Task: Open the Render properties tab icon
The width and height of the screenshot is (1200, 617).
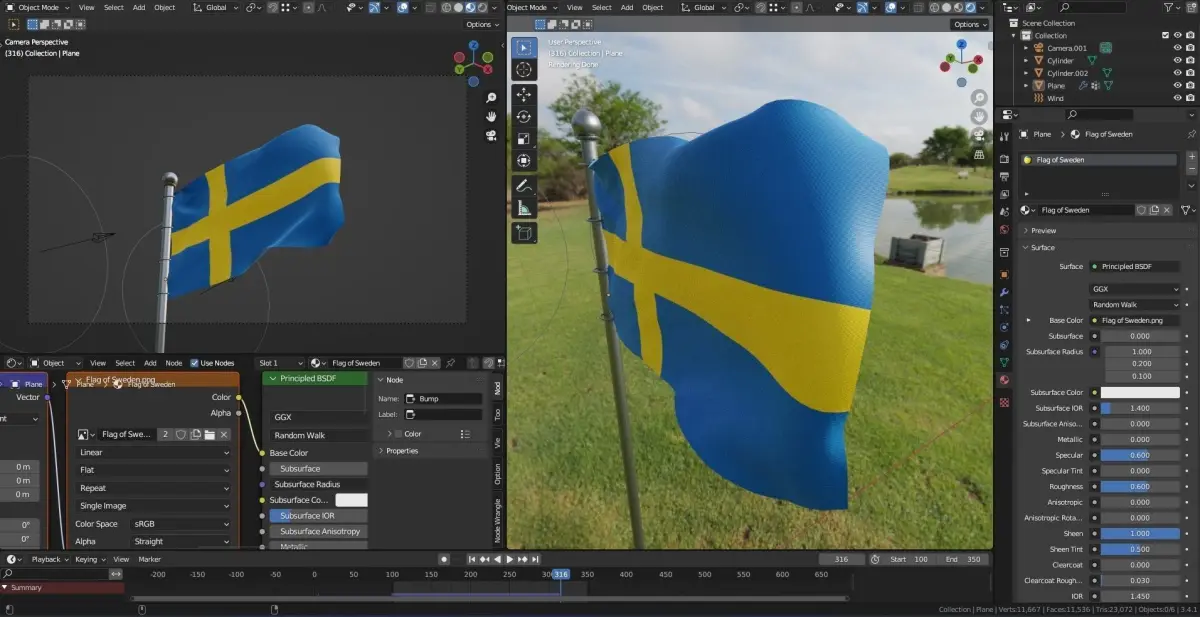Action: pyautogui.click(x=1004, y=158)
